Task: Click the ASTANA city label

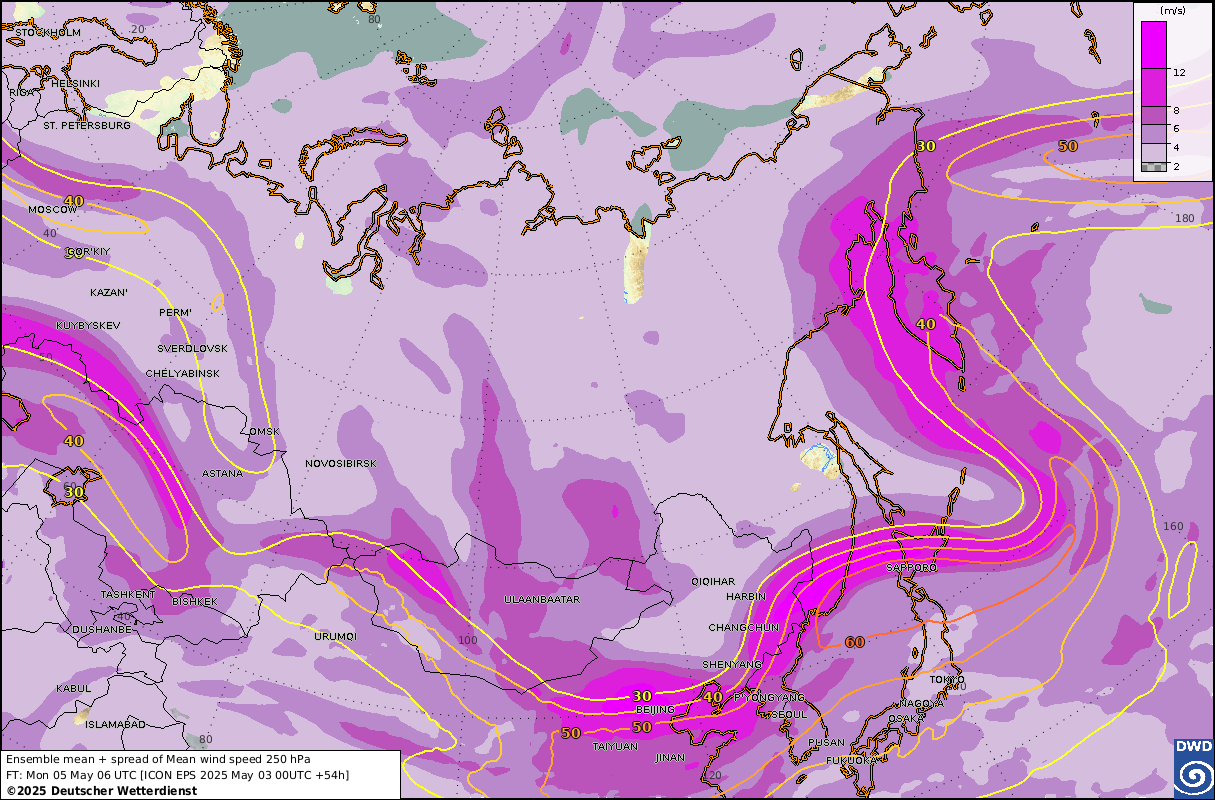Action: [222, 473]
